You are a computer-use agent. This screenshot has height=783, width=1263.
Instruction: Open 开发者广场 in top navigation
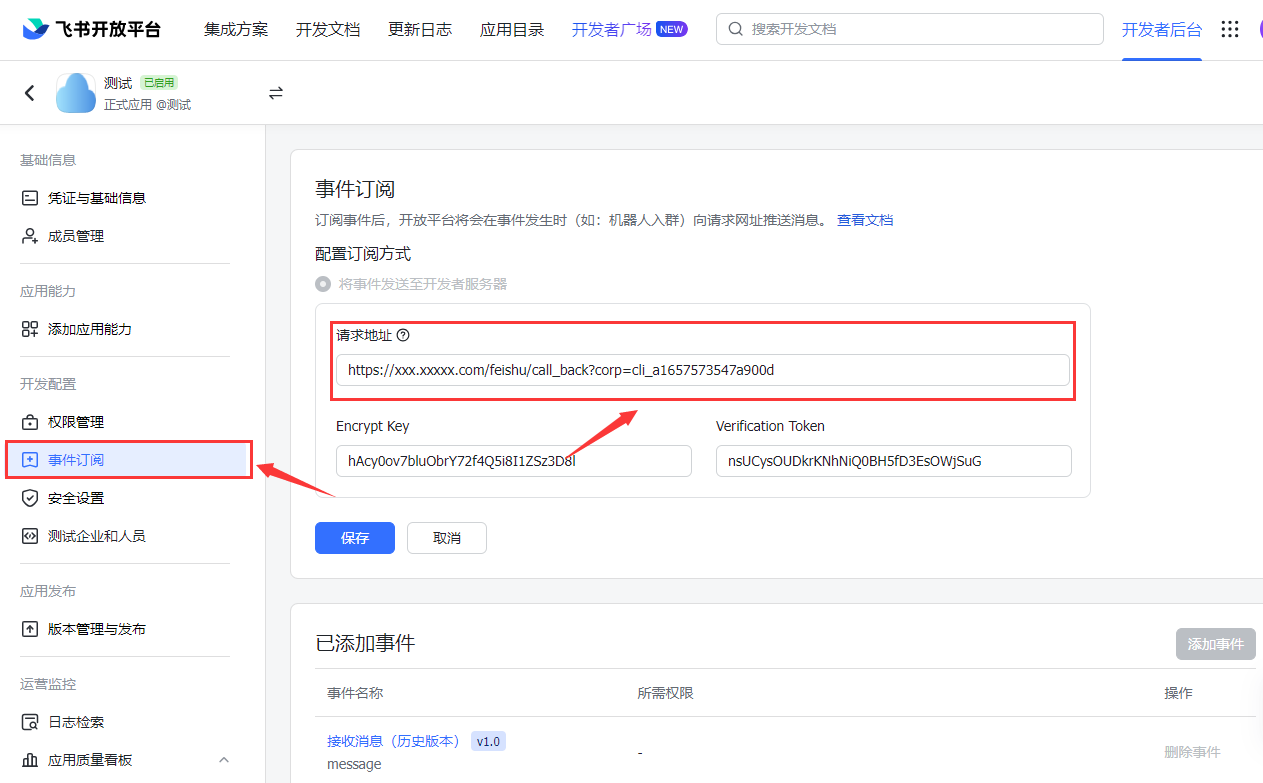pyautogui.click(x=611, y=29)
